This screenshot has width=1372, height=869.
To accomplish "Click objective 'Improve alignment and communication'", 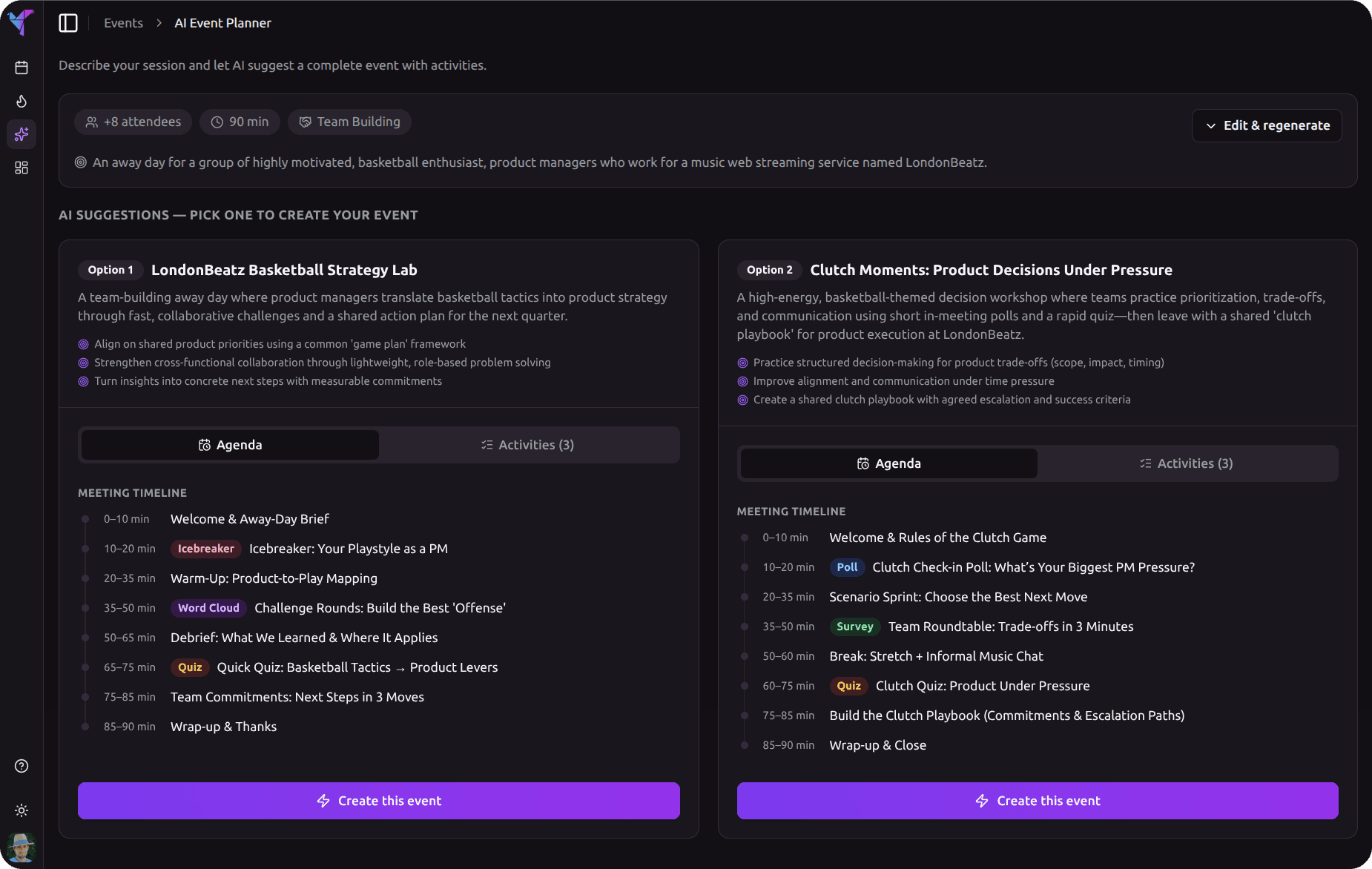I will click(904, 381).
